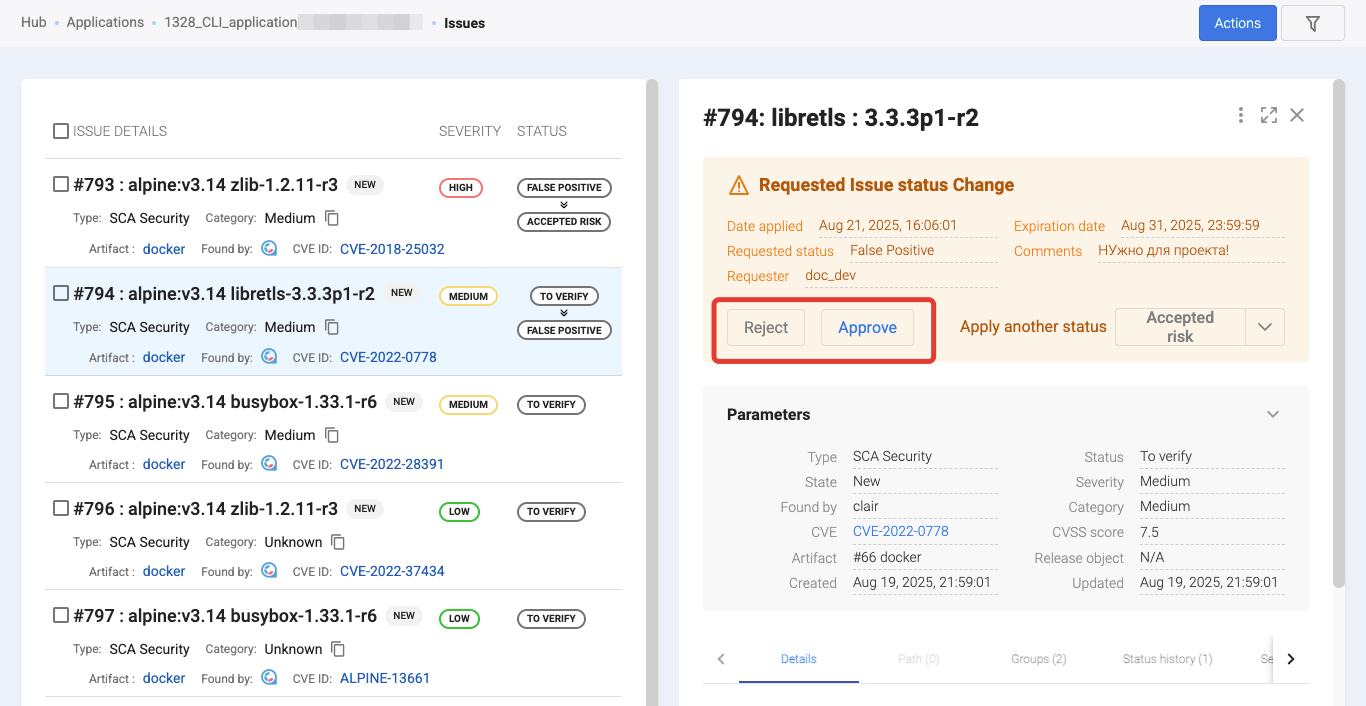Click the copy icon in issue #795
1366x706 pixels.
pos(332,435)
